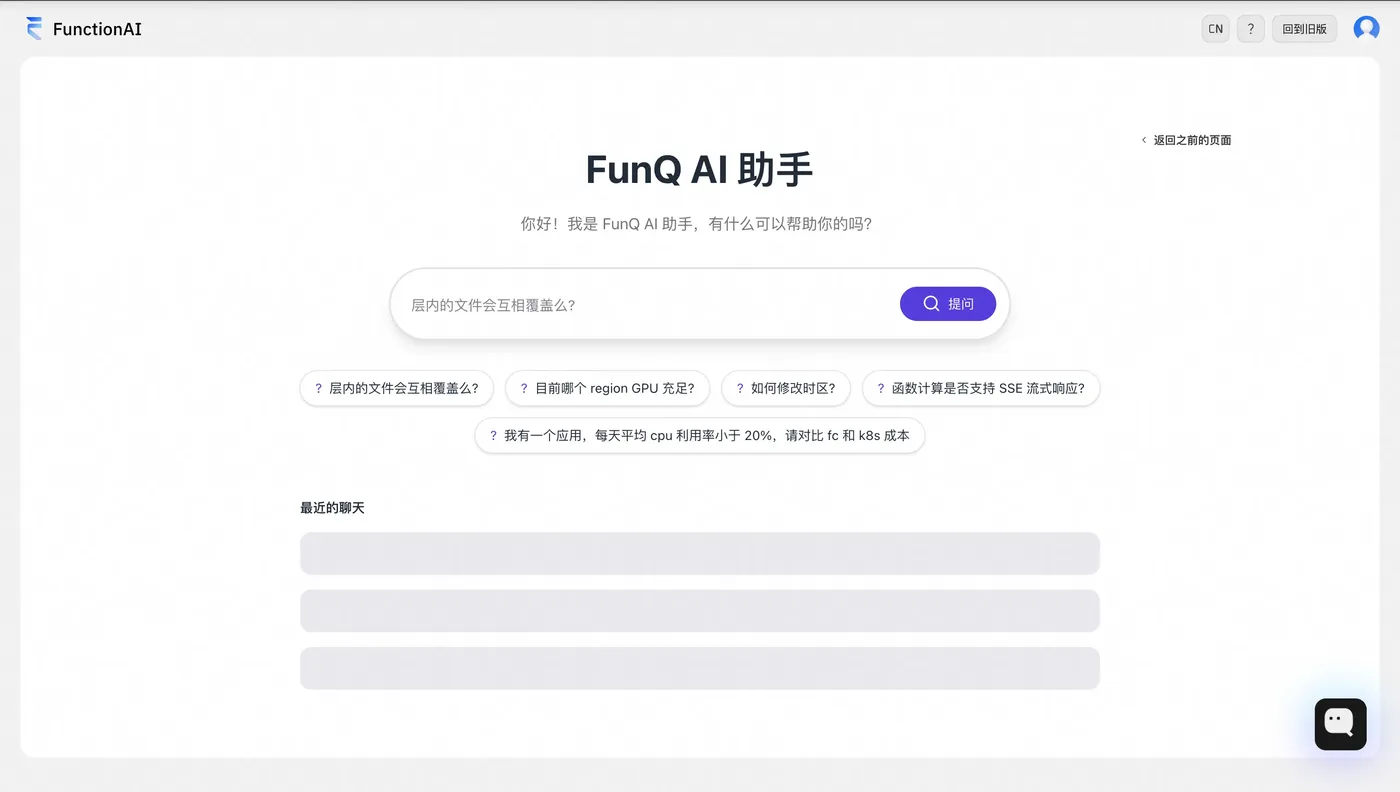
Task: Follow the 返回之前的页面 link
Action: pos(1192,140)
